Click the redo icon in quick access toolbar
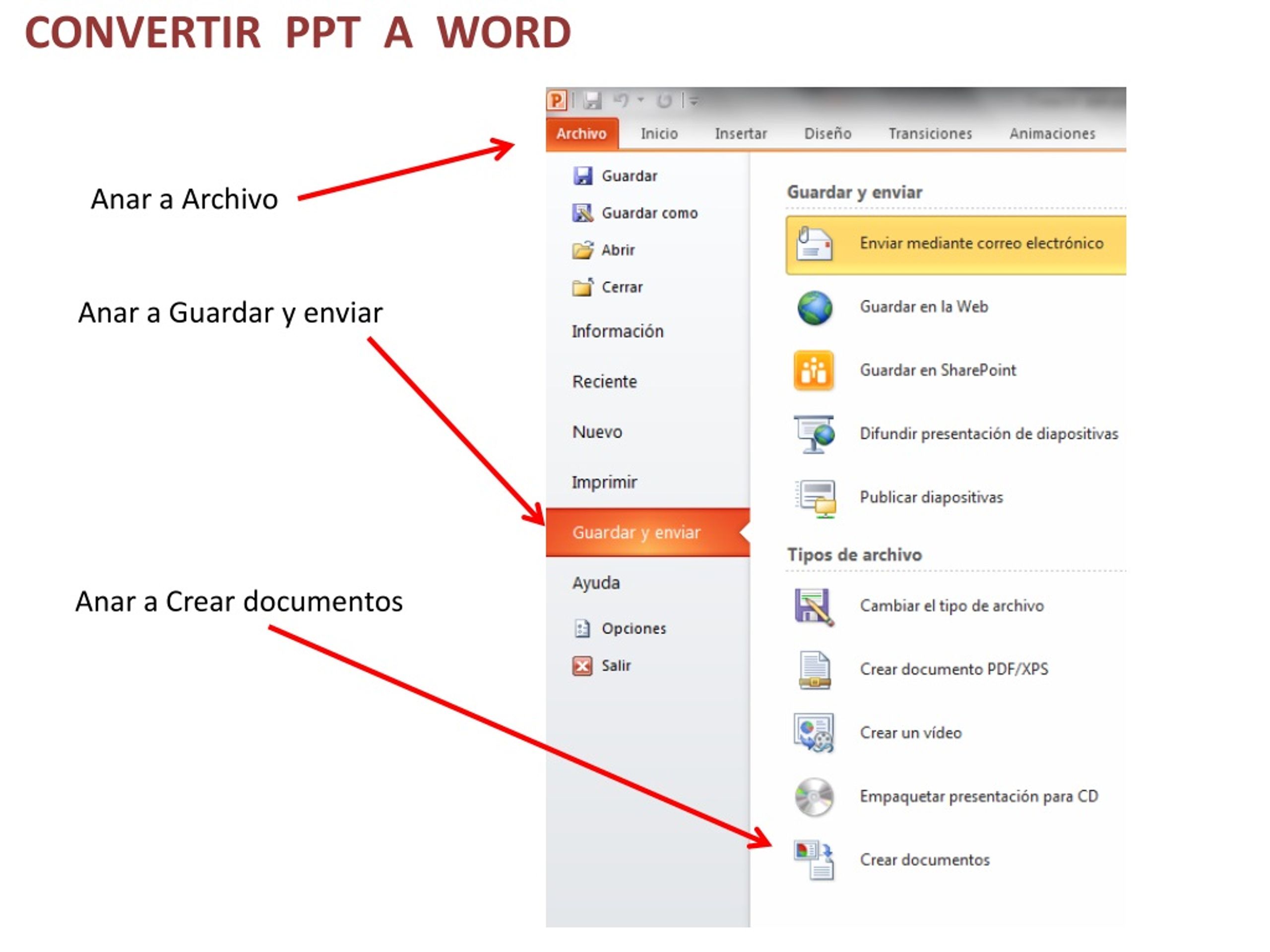 [x=664, y=101]
